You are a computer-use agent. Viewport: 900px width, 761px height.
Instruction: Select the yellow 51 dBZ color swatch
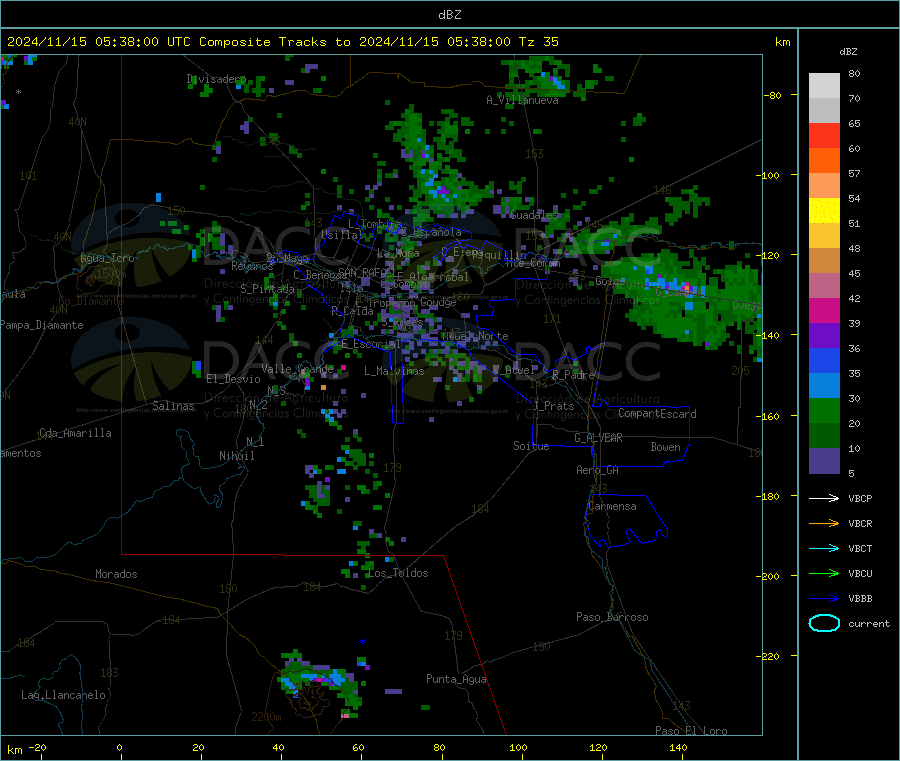coord(824,211)
